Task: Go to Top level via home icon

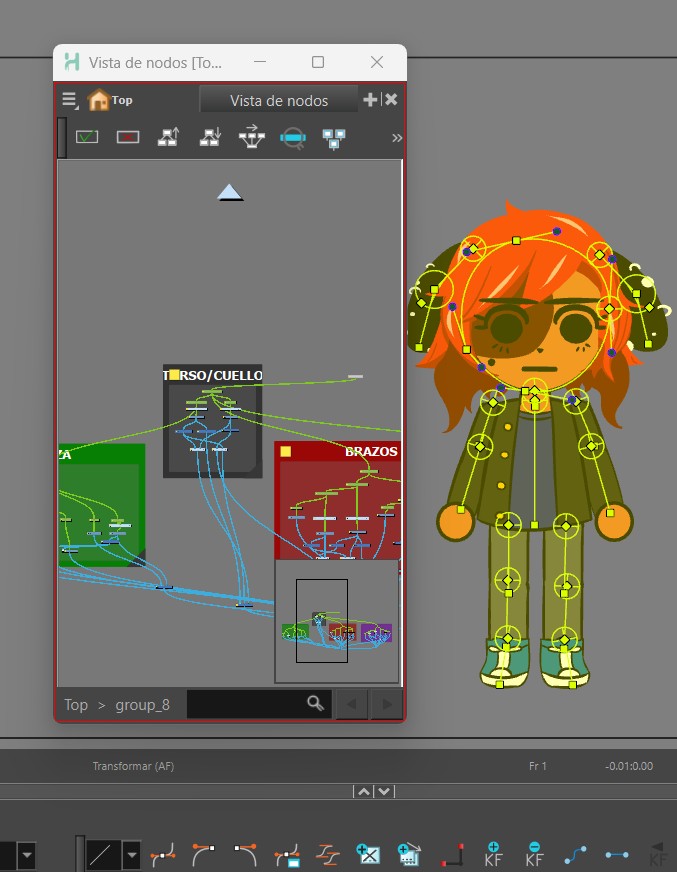Action: click(x=98, y=100)
